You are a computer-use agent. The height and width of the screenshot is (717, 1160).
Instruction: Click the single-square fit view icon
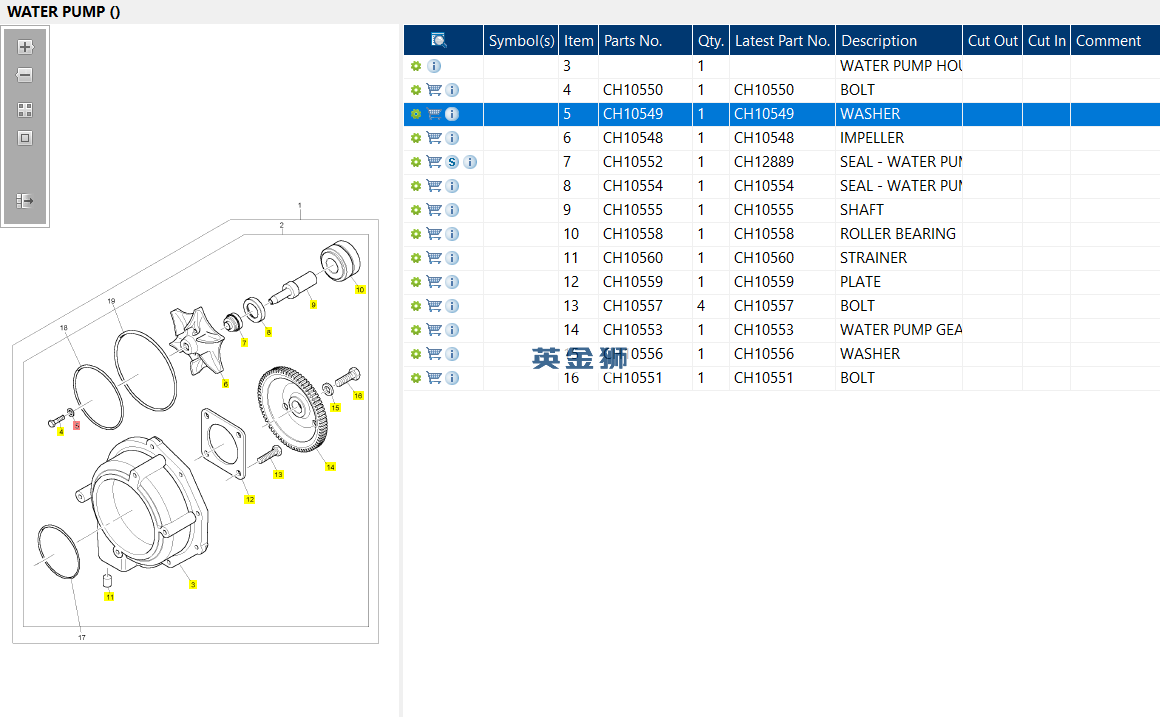click(x=25, y=138)
